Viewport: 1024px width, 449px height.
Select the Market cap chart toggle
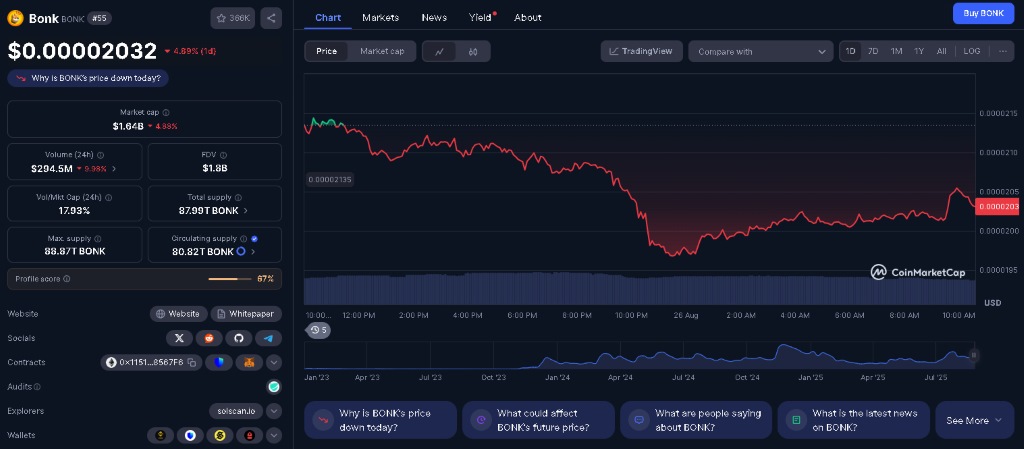pos(381,51)
